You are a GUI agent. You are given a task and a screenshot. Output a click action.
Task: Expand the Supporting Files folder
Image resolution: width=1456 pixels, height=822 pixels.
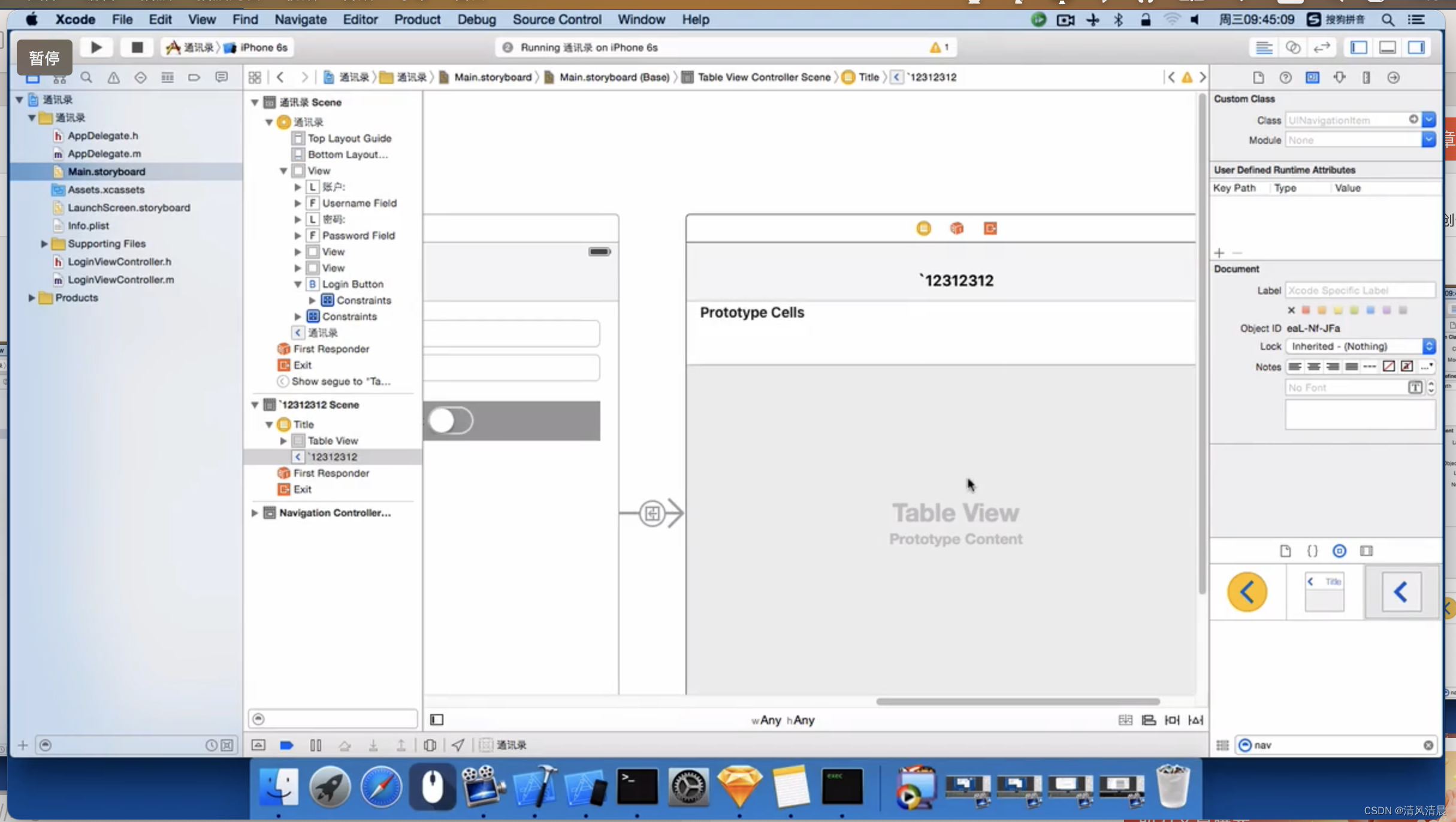[x=44, y=244]
